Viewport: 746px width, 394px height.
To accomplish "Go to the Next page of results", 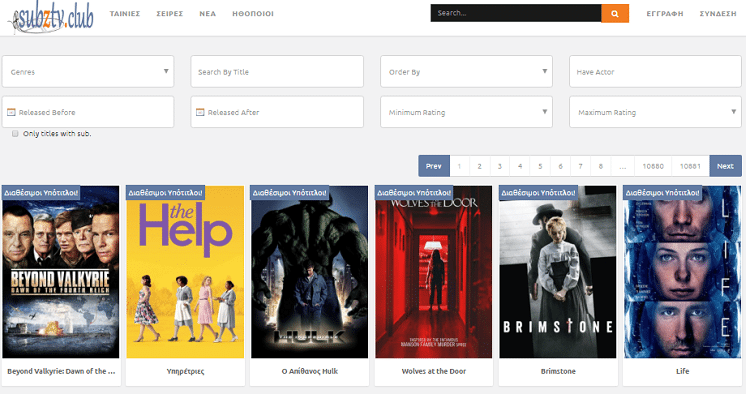I will point(725,166).
